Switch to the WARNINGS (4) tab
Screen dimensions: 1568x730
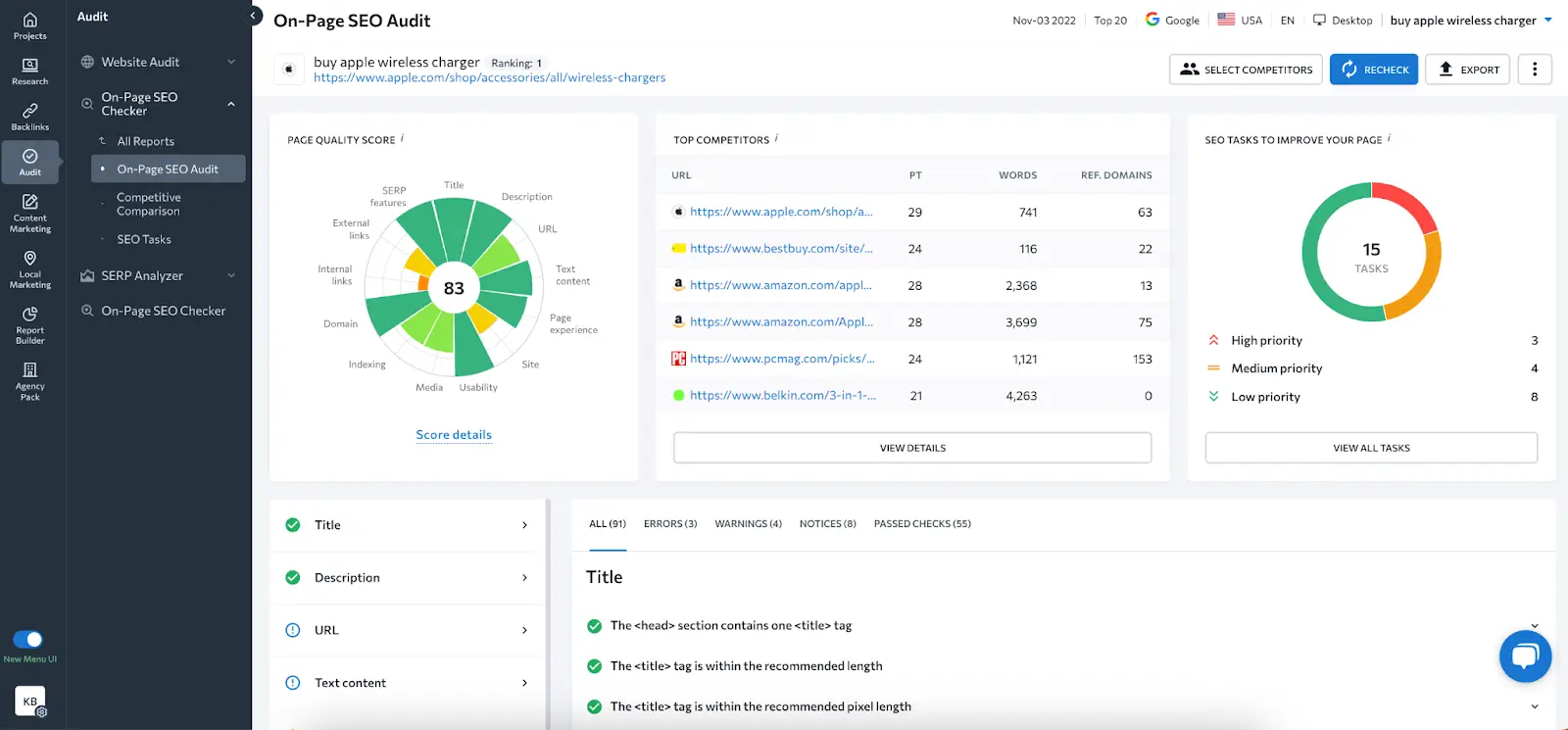tap(749, 524)
